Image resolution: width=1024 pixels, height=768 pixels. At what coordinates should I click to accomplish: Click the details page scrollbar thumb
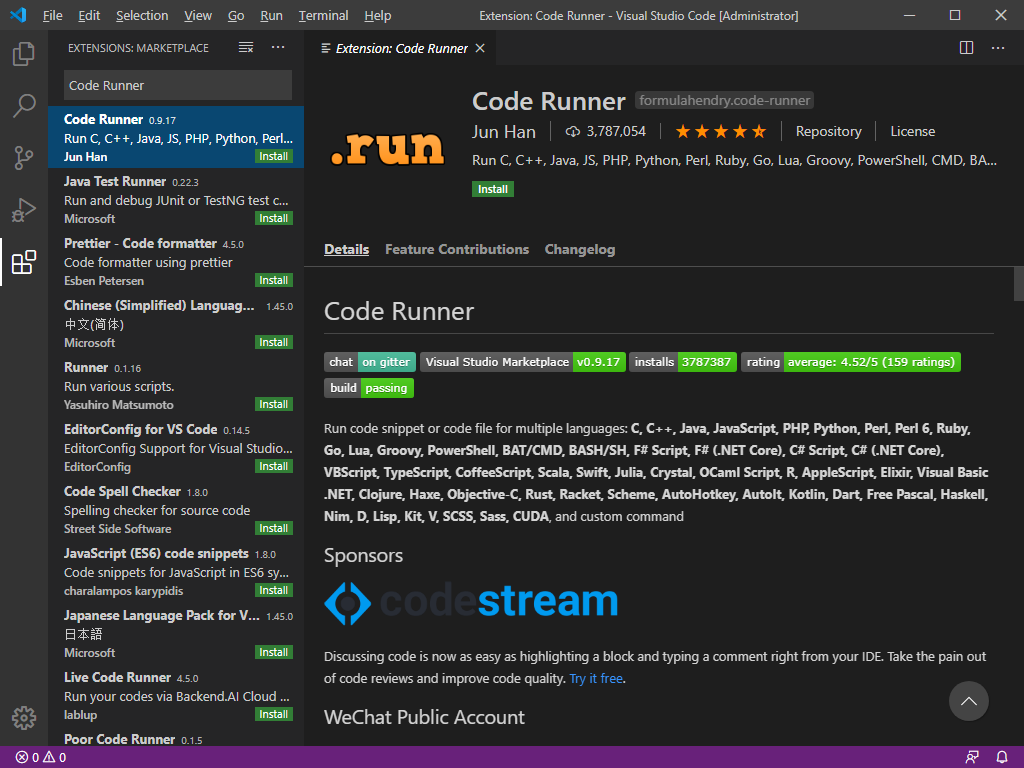pyautogui.click(x=1018, y=283)
